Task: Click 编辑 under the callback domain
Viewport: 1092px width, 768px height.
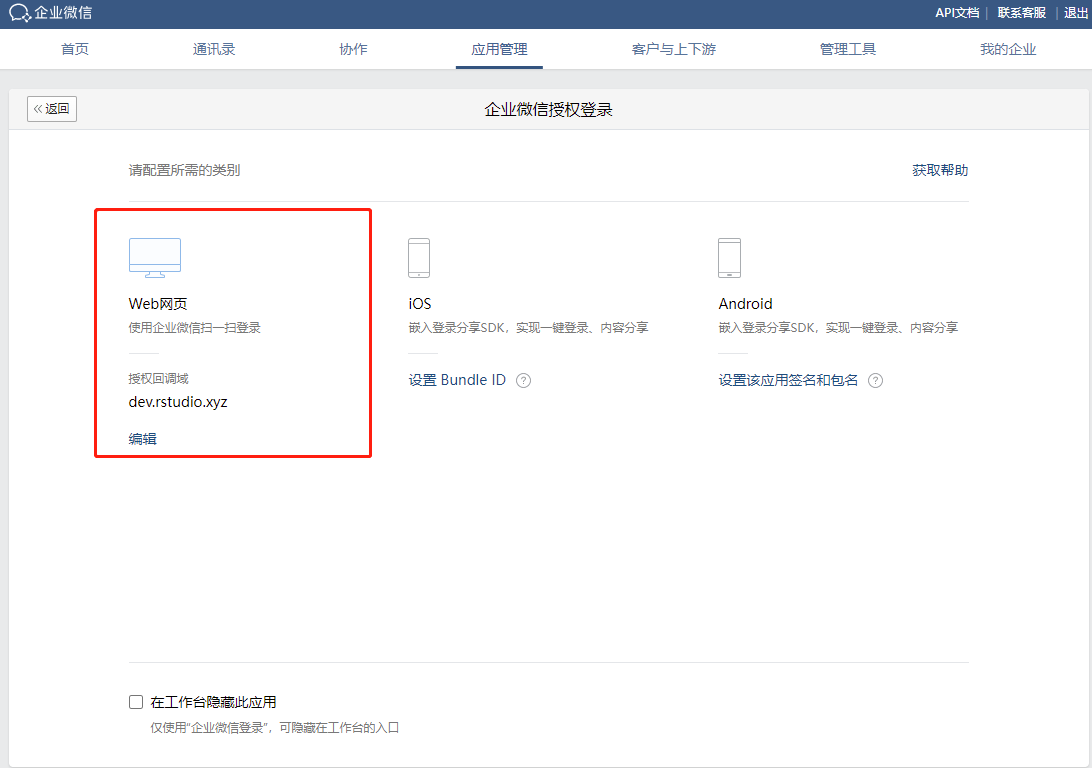Action: [x=143, y=439]
